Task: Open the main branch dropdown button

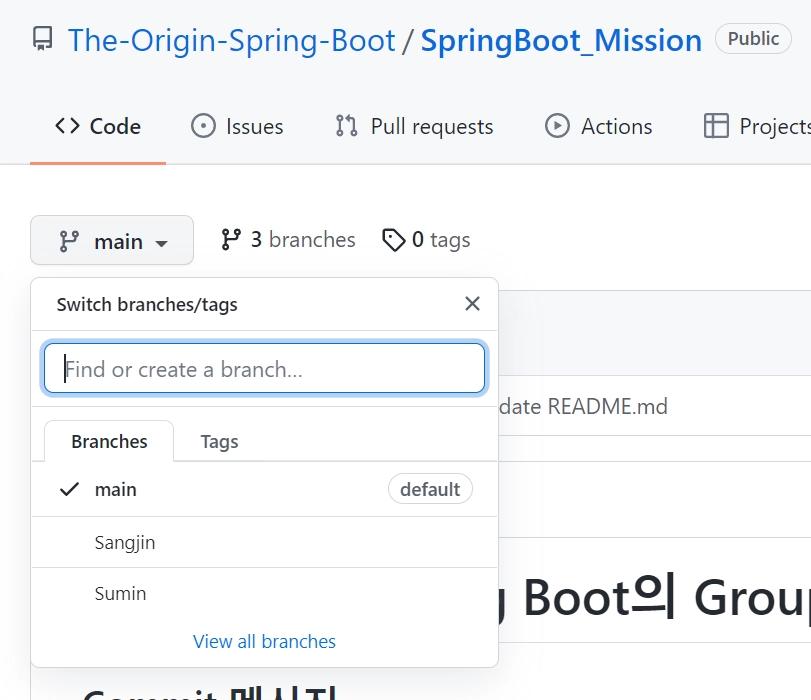Action: [112, 241]
